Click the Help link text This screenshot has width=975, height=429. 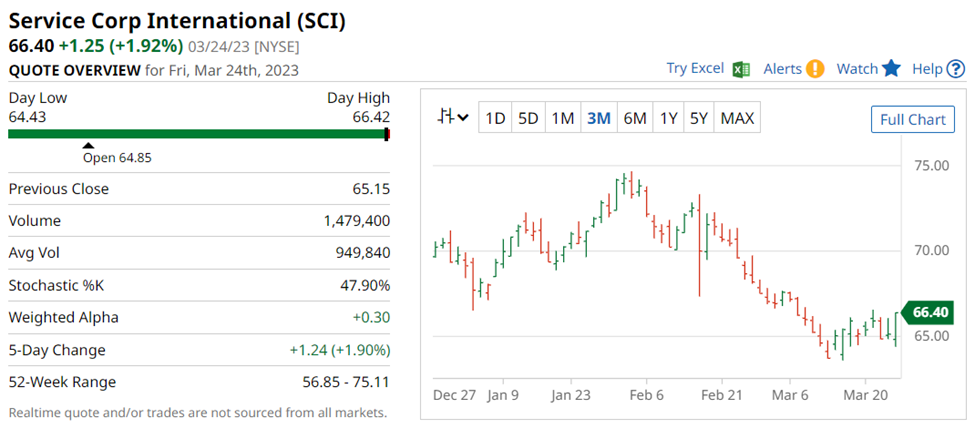click(927, 69)
